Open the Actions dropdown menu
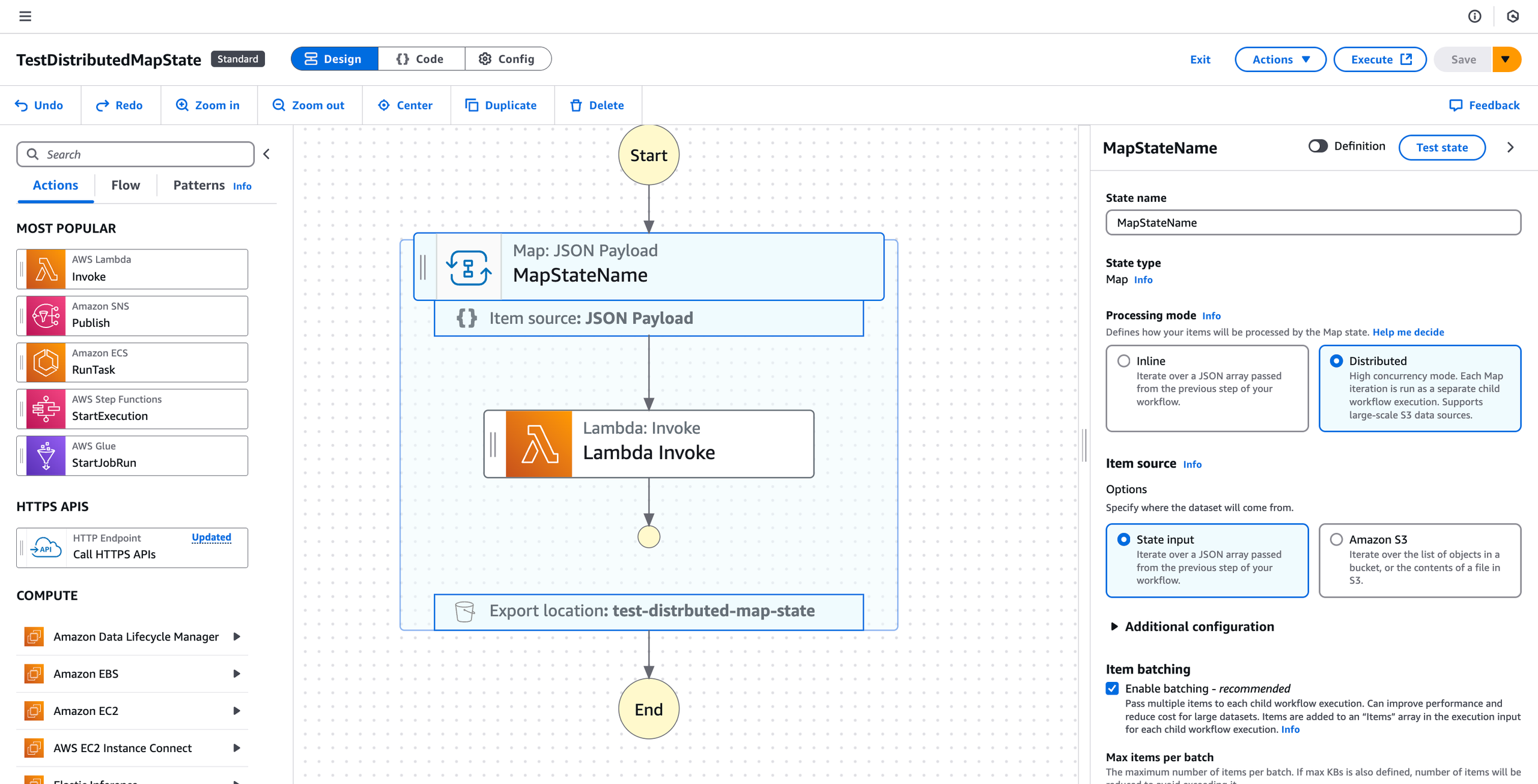This screenshot has height=784, width=1538. (x=1280, y=59)
